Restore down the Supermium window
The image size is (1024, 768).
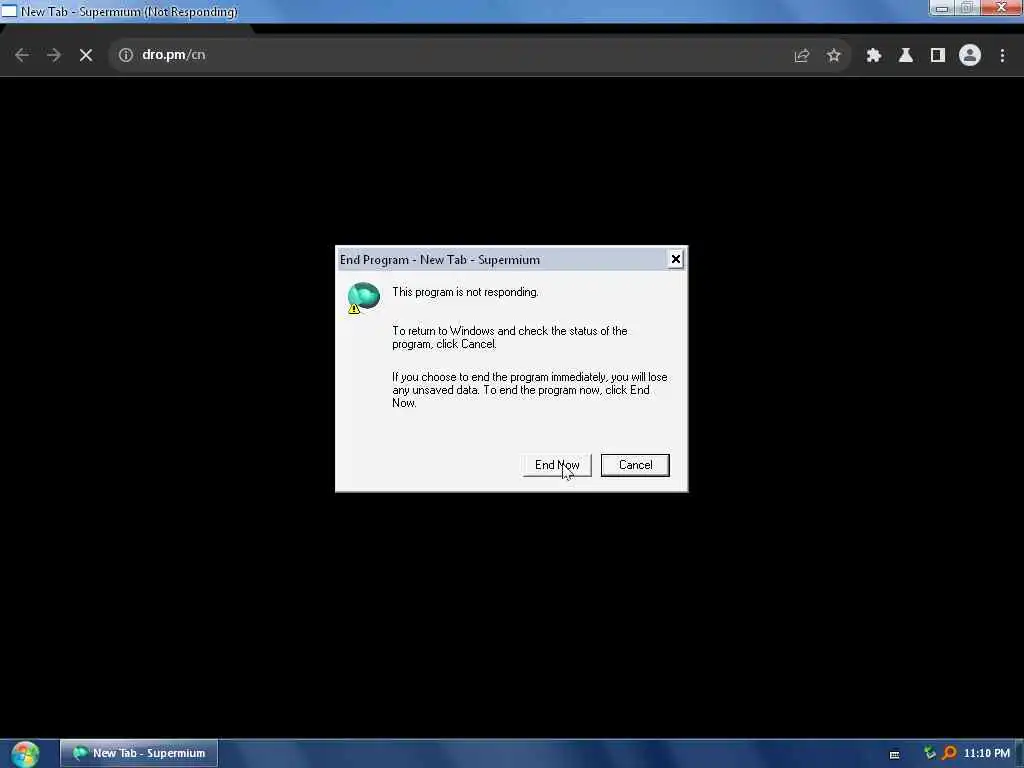tap(967, 8)
